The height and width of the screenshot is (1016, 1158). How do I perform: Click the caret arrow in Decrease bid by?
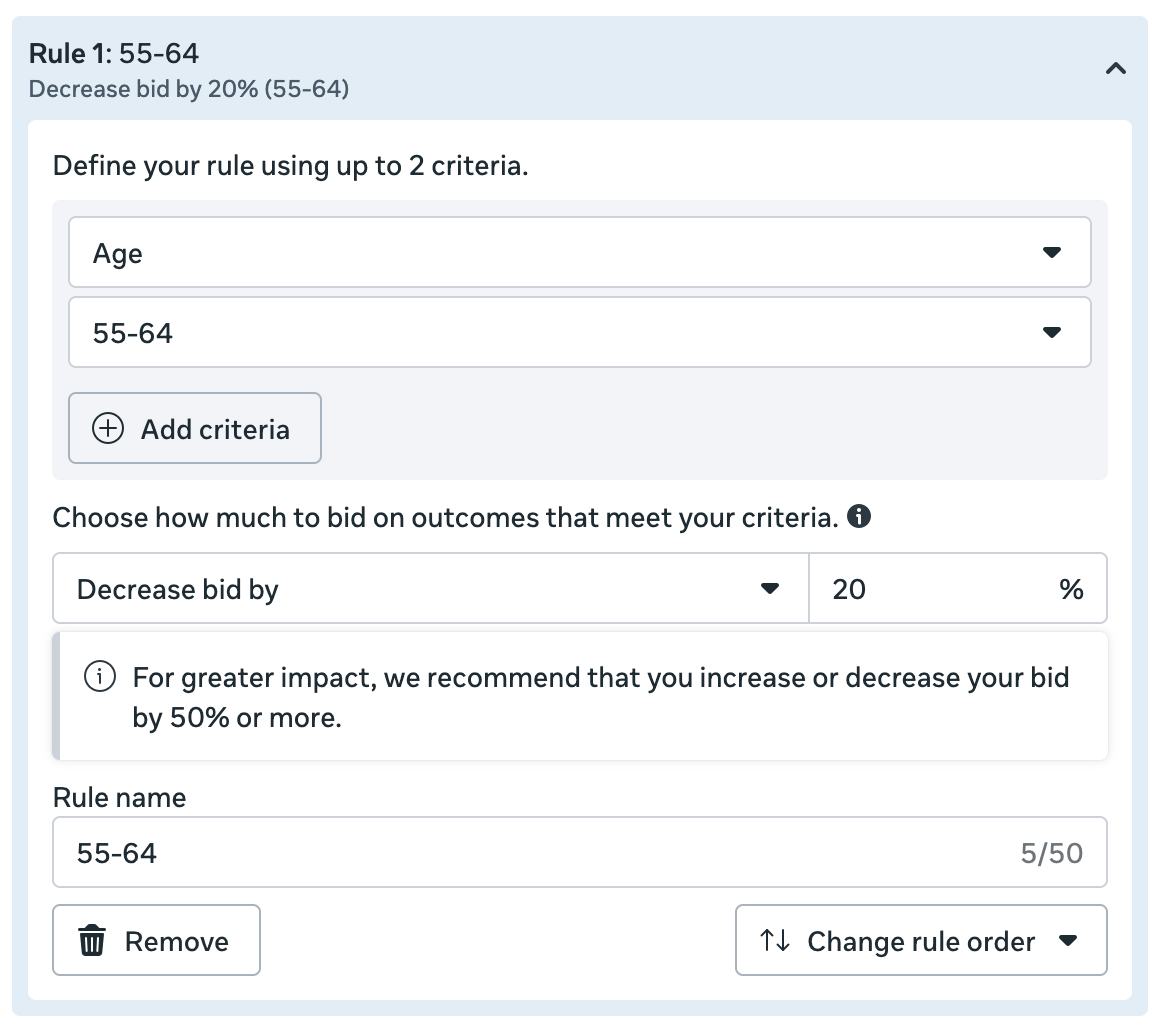tap(769, 589)
